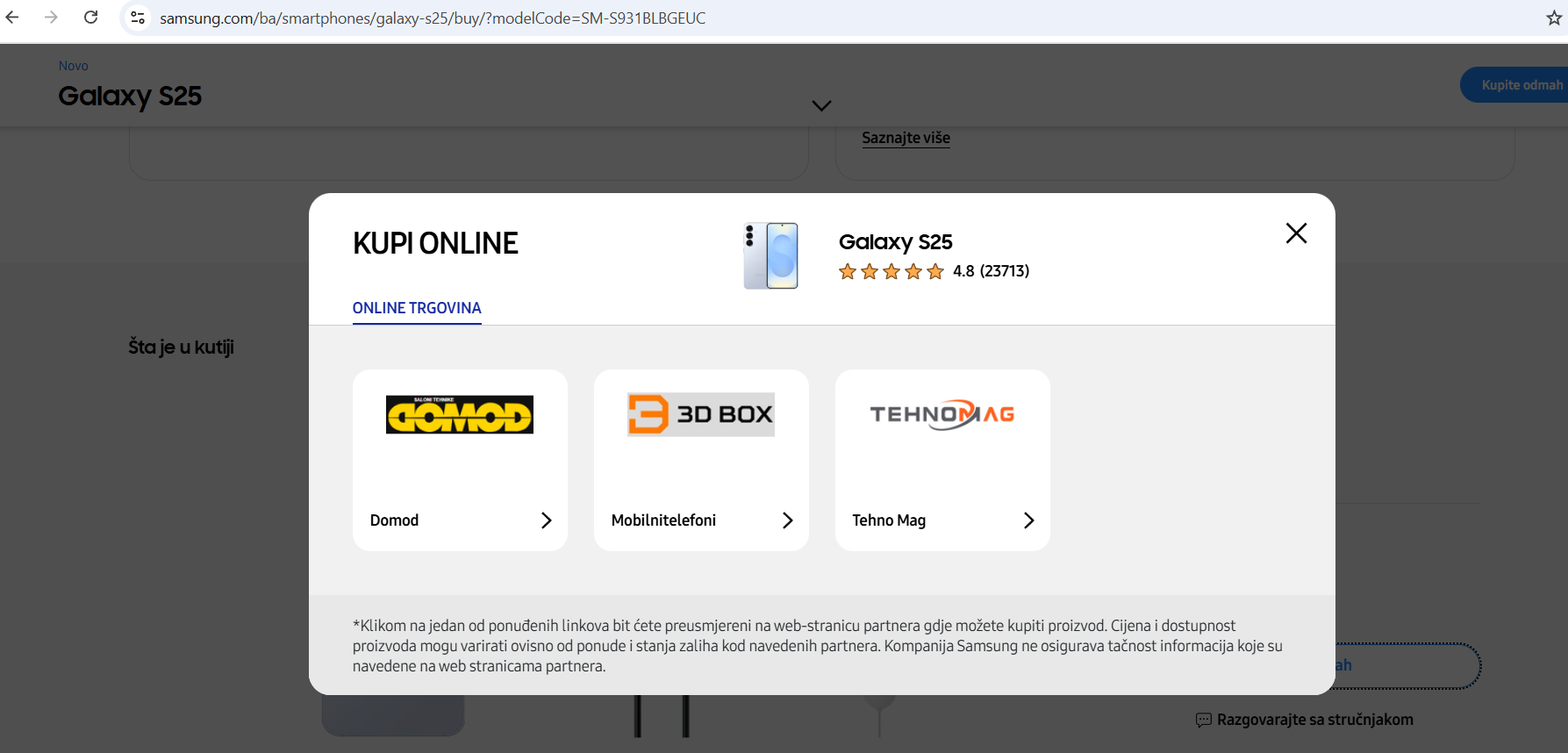1568x753 pixels.
Task: Open the Mobilnitelefoni arrow chevron
Action: coord(787,520)
